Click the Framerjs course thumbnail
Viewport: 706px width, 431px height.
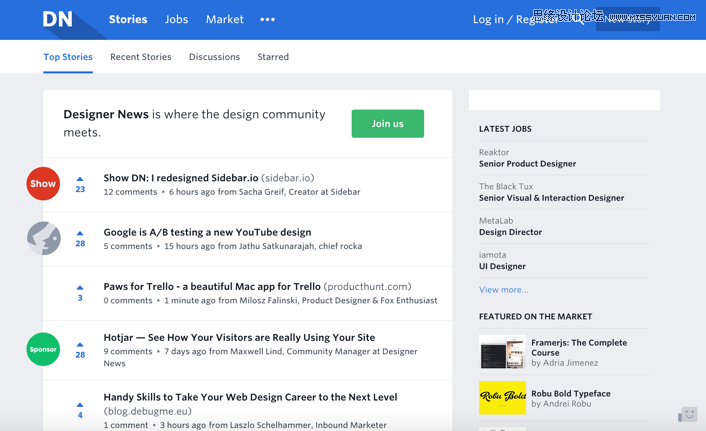502,352
